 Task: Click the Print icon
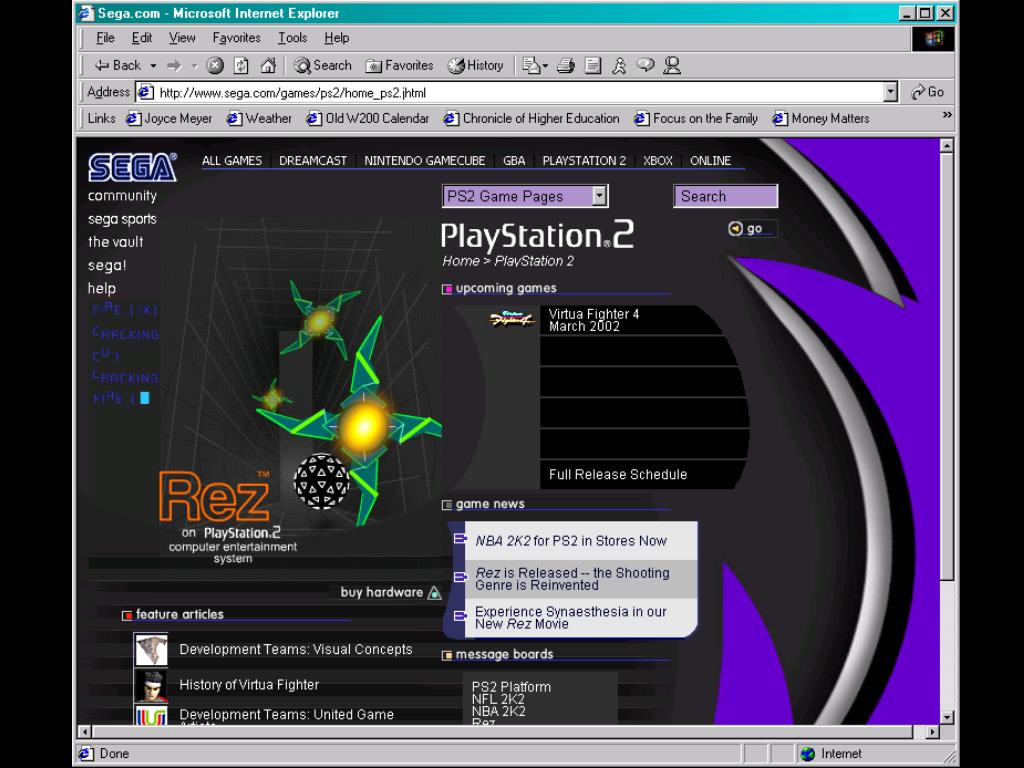[x=566, y=65]
